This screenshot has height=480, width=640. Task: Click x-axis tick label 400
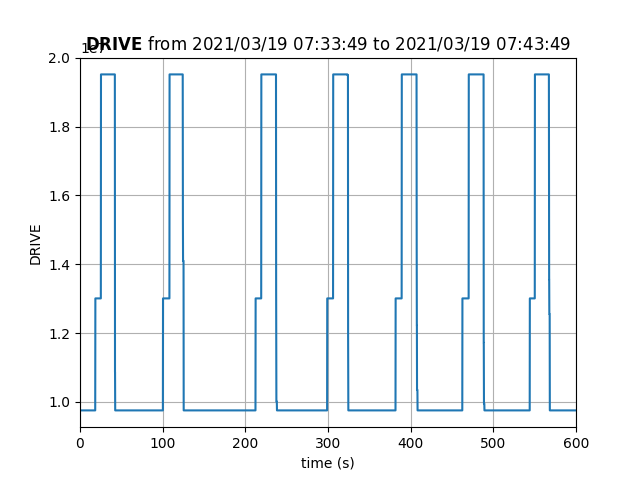(411, 443)
